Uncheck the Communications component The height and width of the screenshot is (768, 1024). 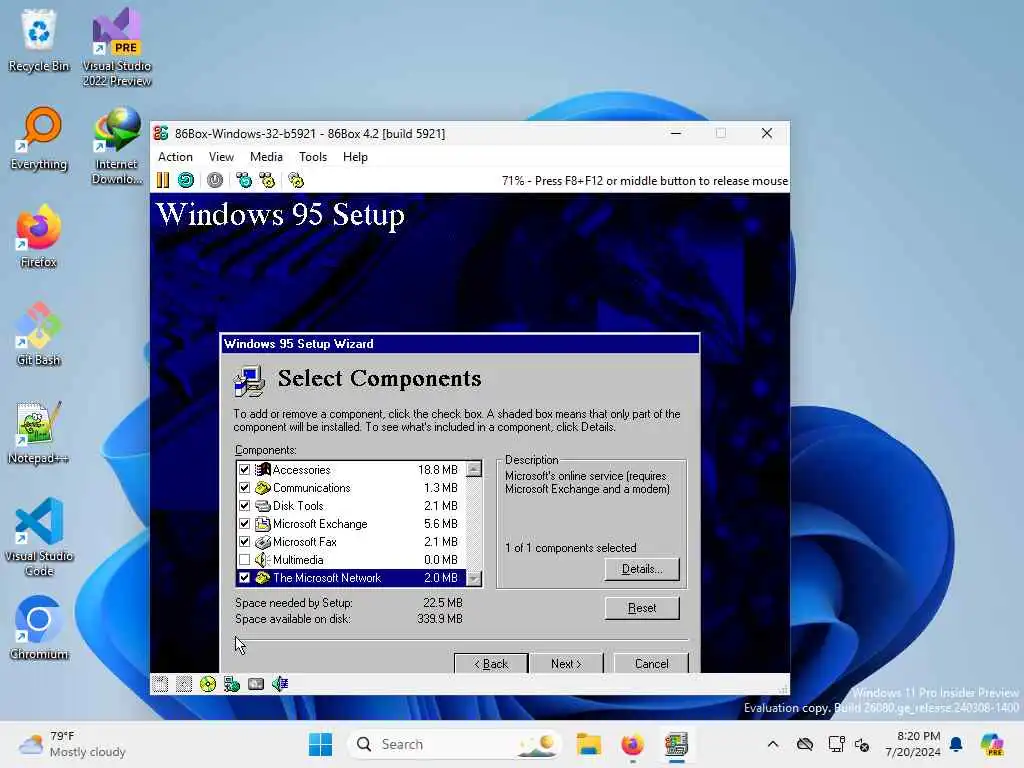pos(244,488)
